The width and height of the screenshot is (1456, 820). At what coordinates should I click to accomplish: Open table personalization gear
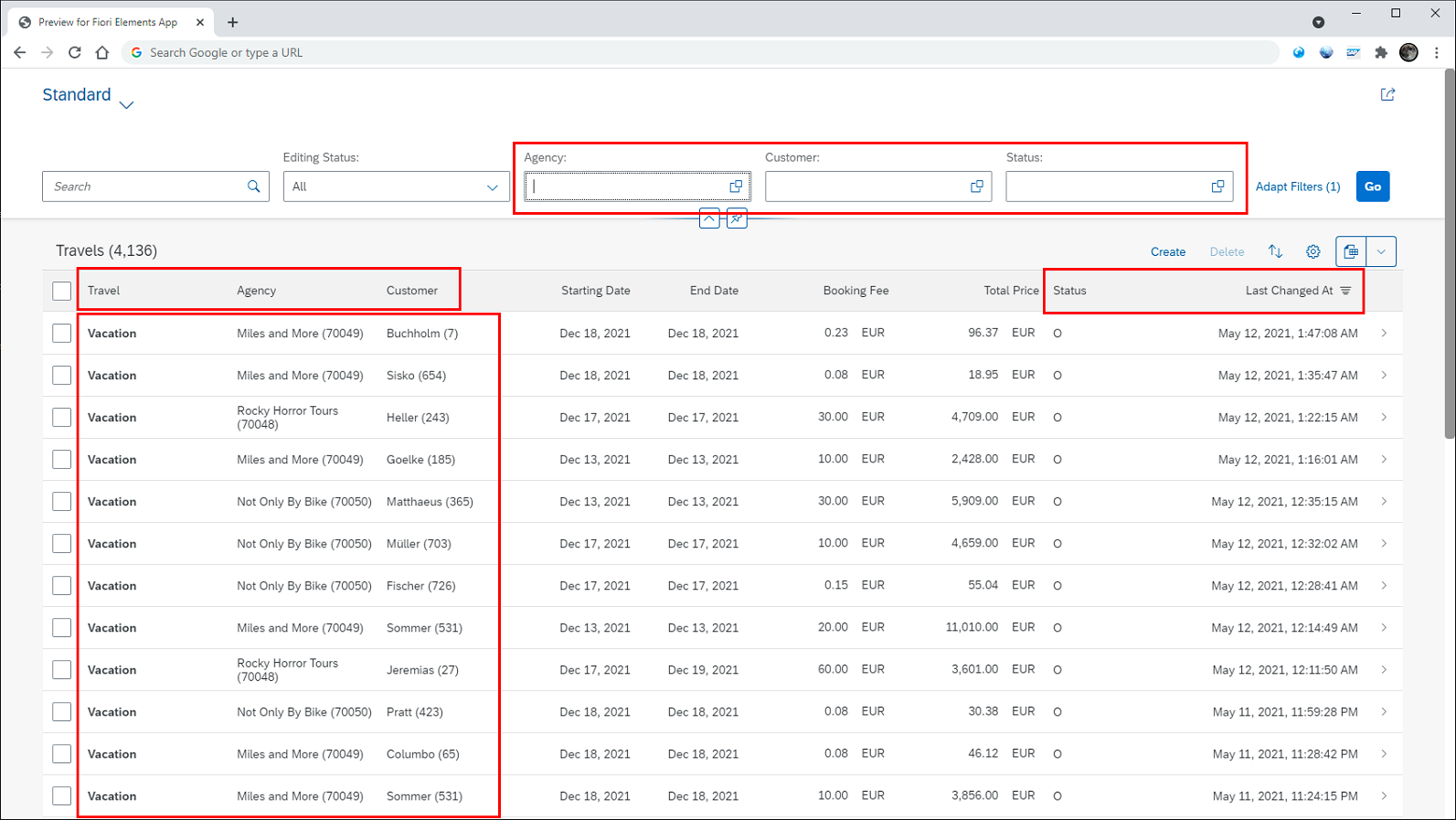pyautogui.click(x=1313, y=251)
